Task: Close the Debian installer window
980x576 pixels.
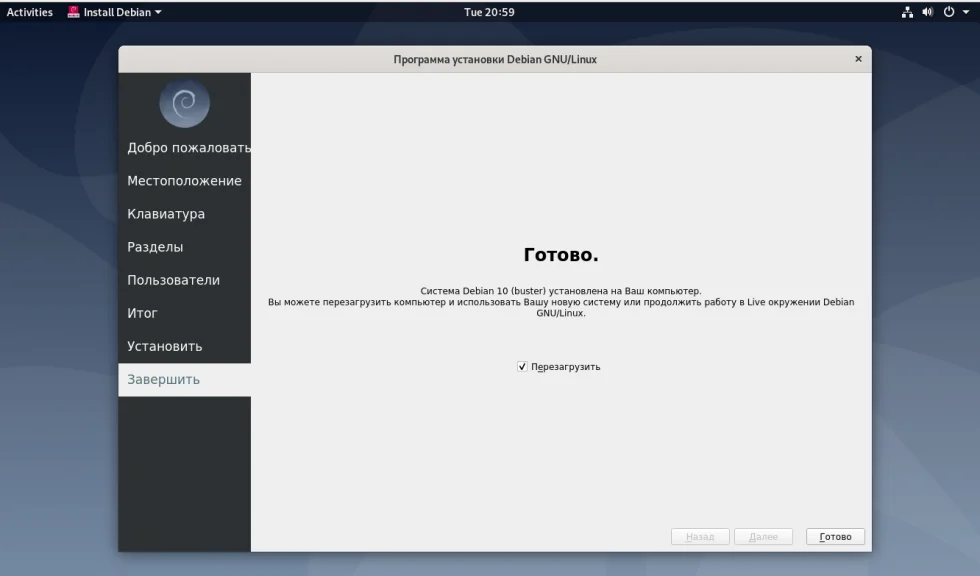Action: coord(858,59)
